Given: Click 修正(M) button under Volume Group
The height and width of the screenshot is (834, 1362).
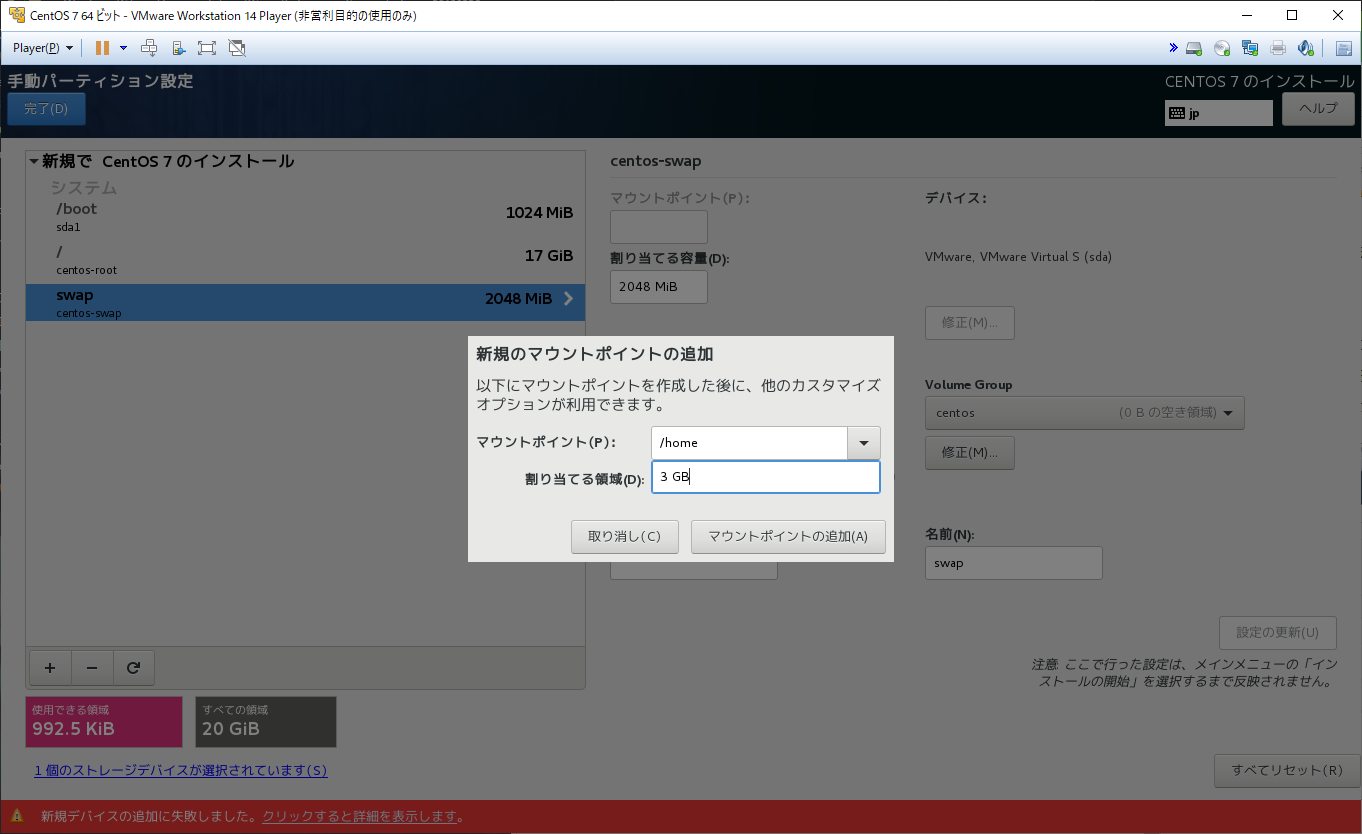Looking at the screenshot, I should 970,453.
